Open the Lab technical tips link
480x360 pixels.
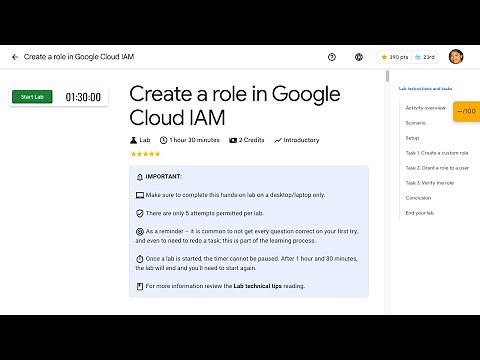[x=257, y=286]
